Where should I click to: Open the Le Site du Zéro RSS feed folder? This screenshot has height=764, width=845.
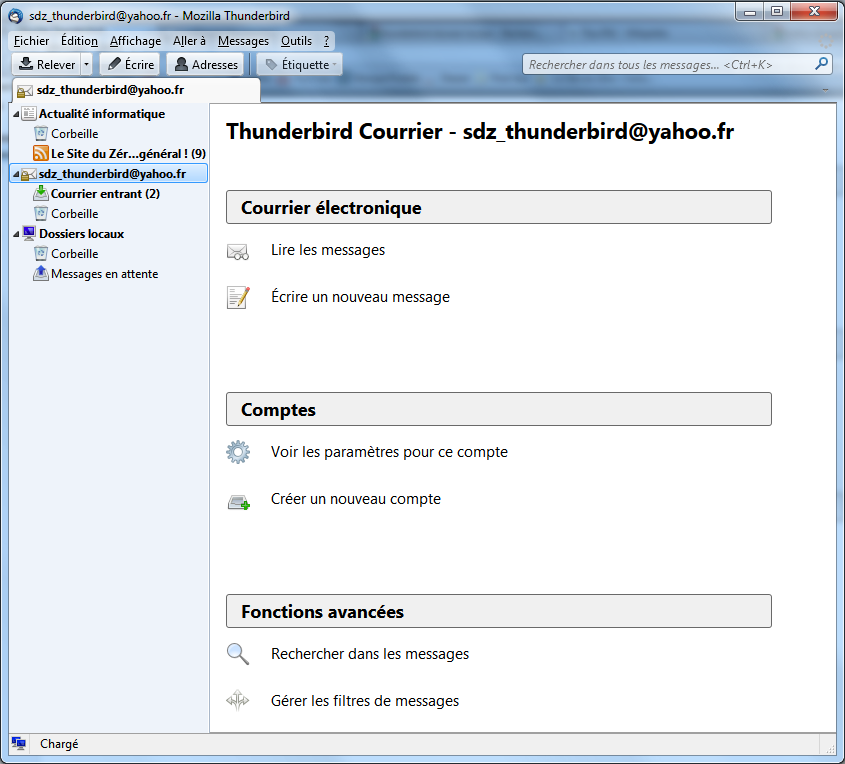(x=127, y=154)
